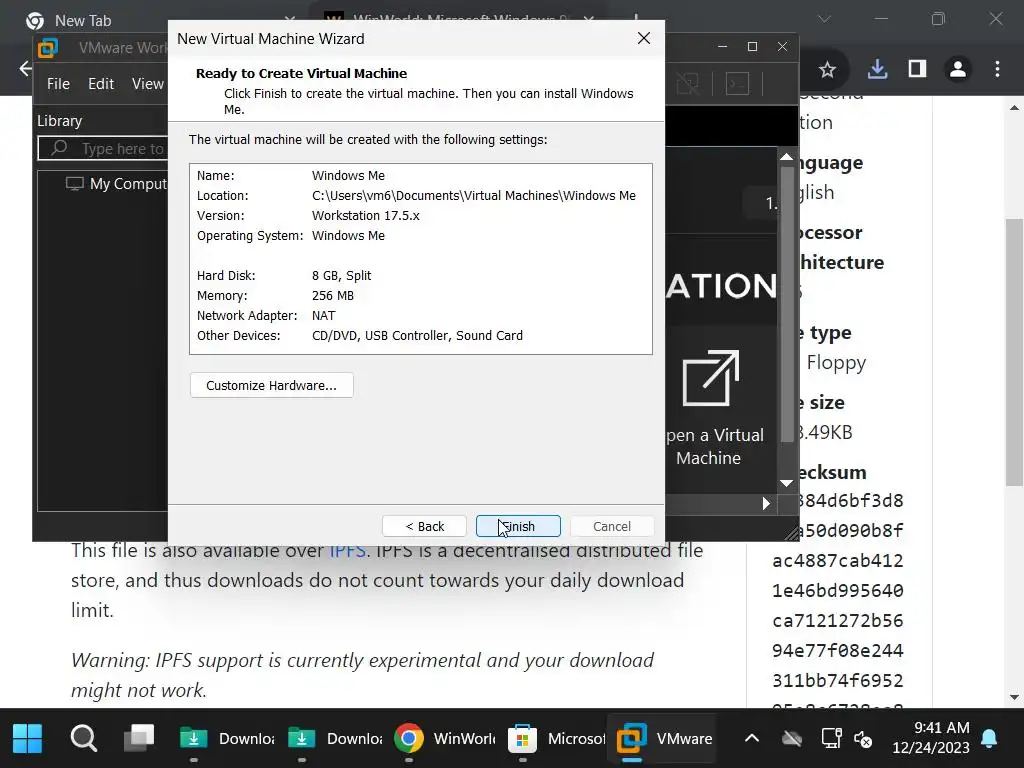
Task: Follow the IPFS link on the webpage
Action: 347,551
